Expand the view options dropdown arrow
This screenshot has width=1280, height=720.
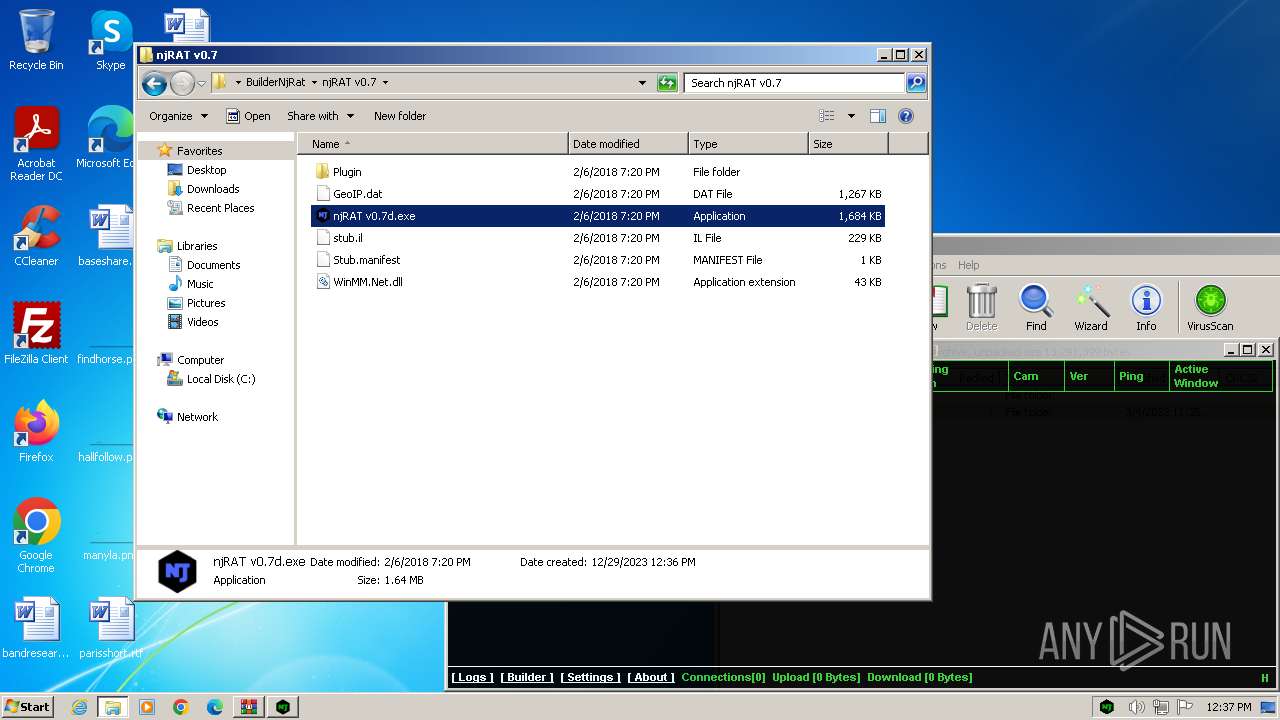[x=851, y=116]
